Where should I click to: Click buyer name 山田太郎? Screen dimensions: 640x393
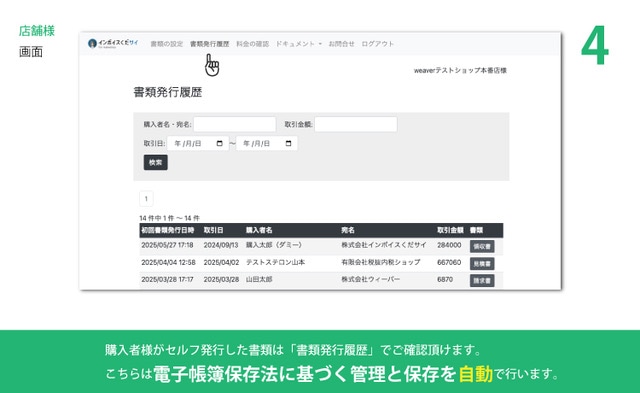click(x=259, y=279)
